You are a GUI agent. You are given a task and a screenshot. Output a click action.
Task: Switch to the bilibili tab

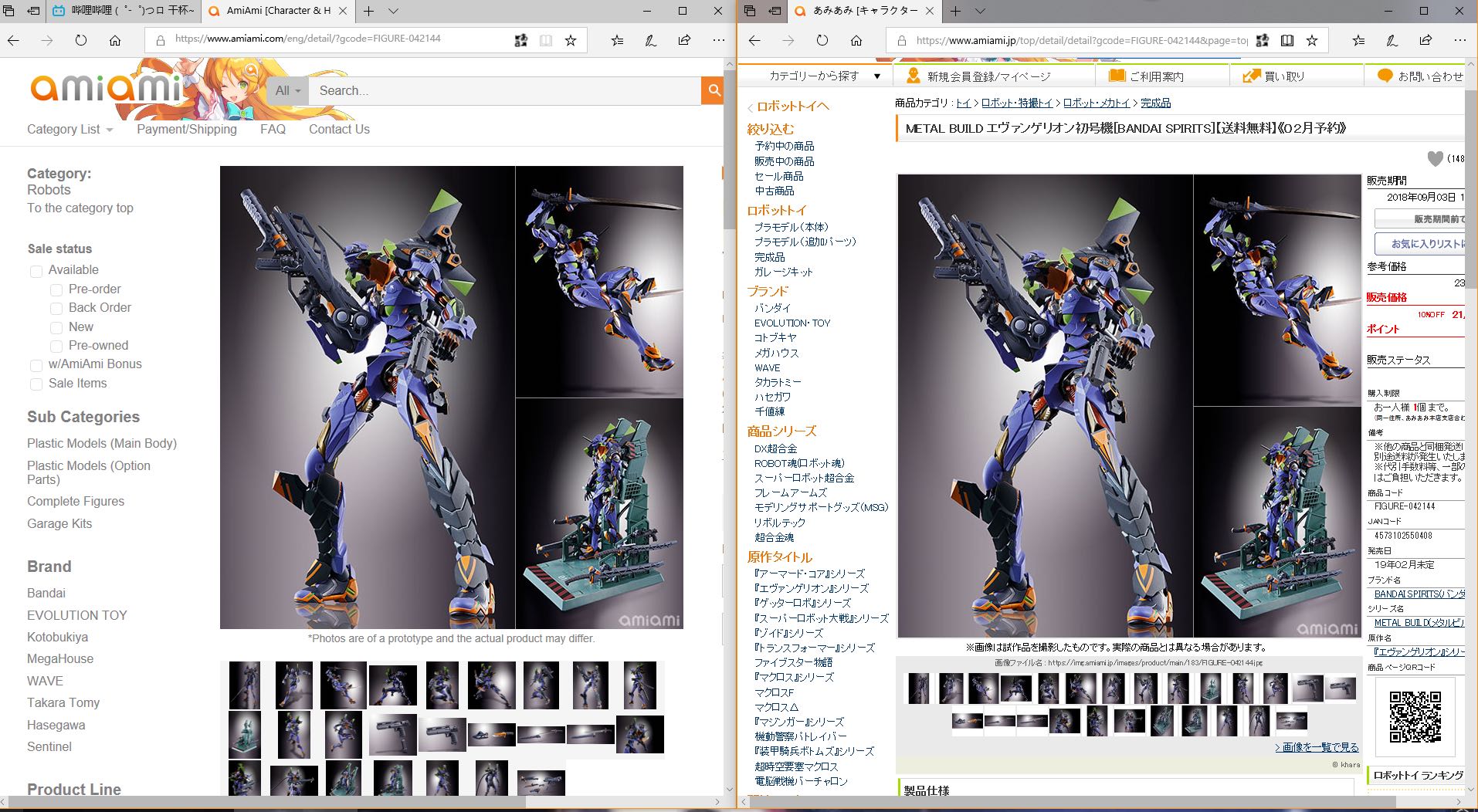[x=124, y=11]
